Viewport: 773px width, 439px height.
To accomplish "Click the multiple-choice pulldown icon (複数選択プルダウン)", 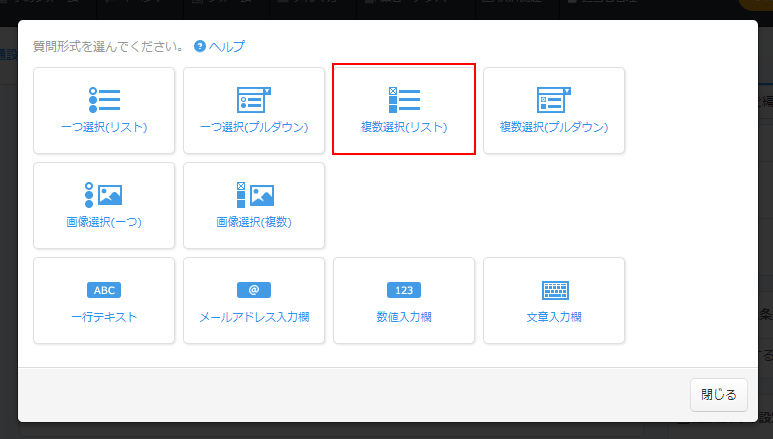I will tap(554, 99).
